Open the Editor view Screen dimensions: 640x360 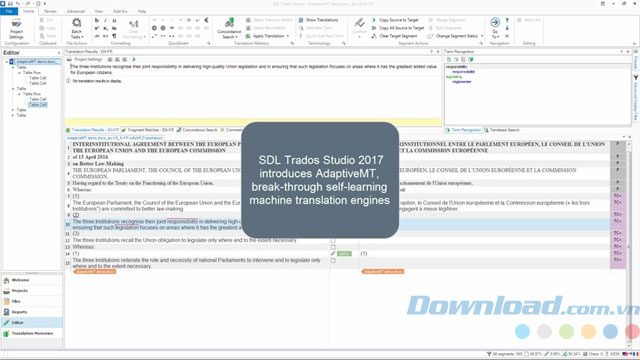(x=32, y=322)
